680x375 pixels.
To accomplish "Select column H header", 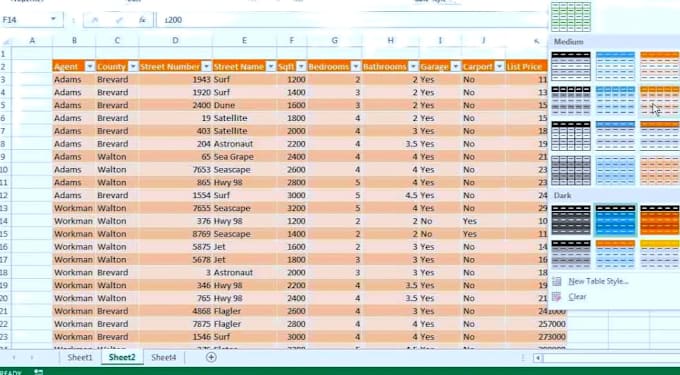I will click(x=390, y=40).
